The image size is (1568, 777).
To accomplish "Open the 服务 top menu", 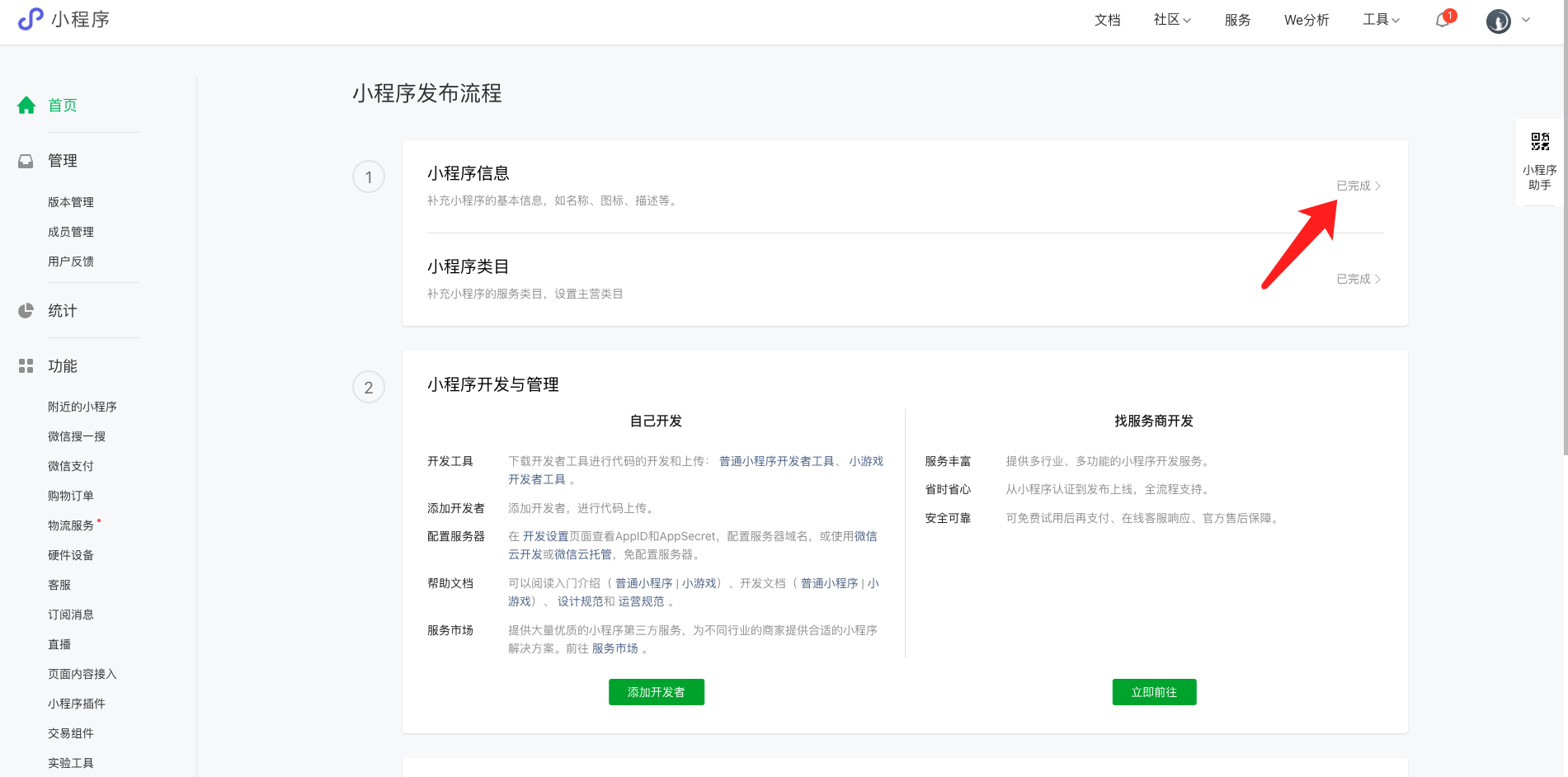I will [x=1237, y=20].
